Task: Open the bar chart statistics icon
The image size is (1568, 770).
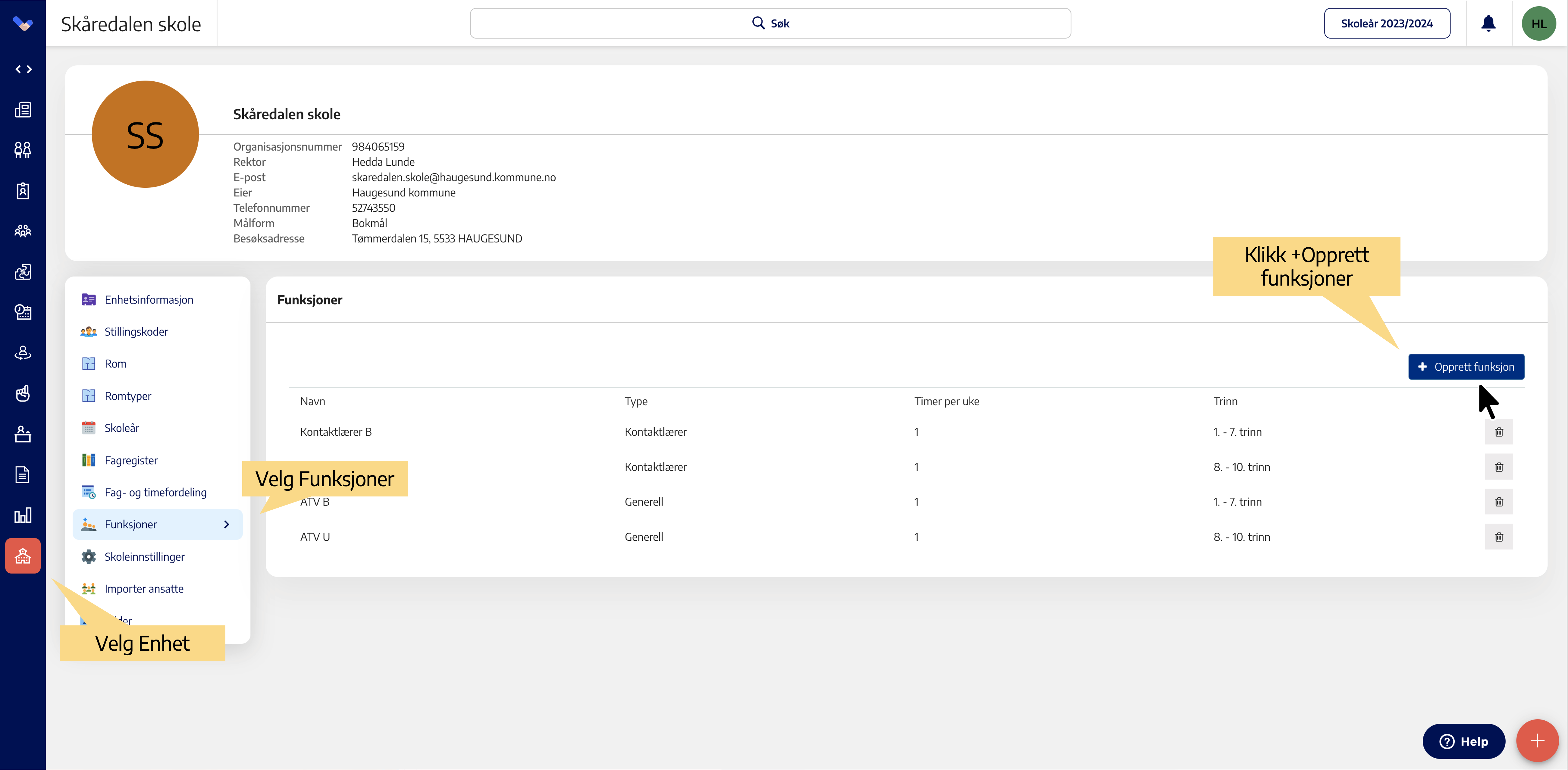Action: click(23, 515)
